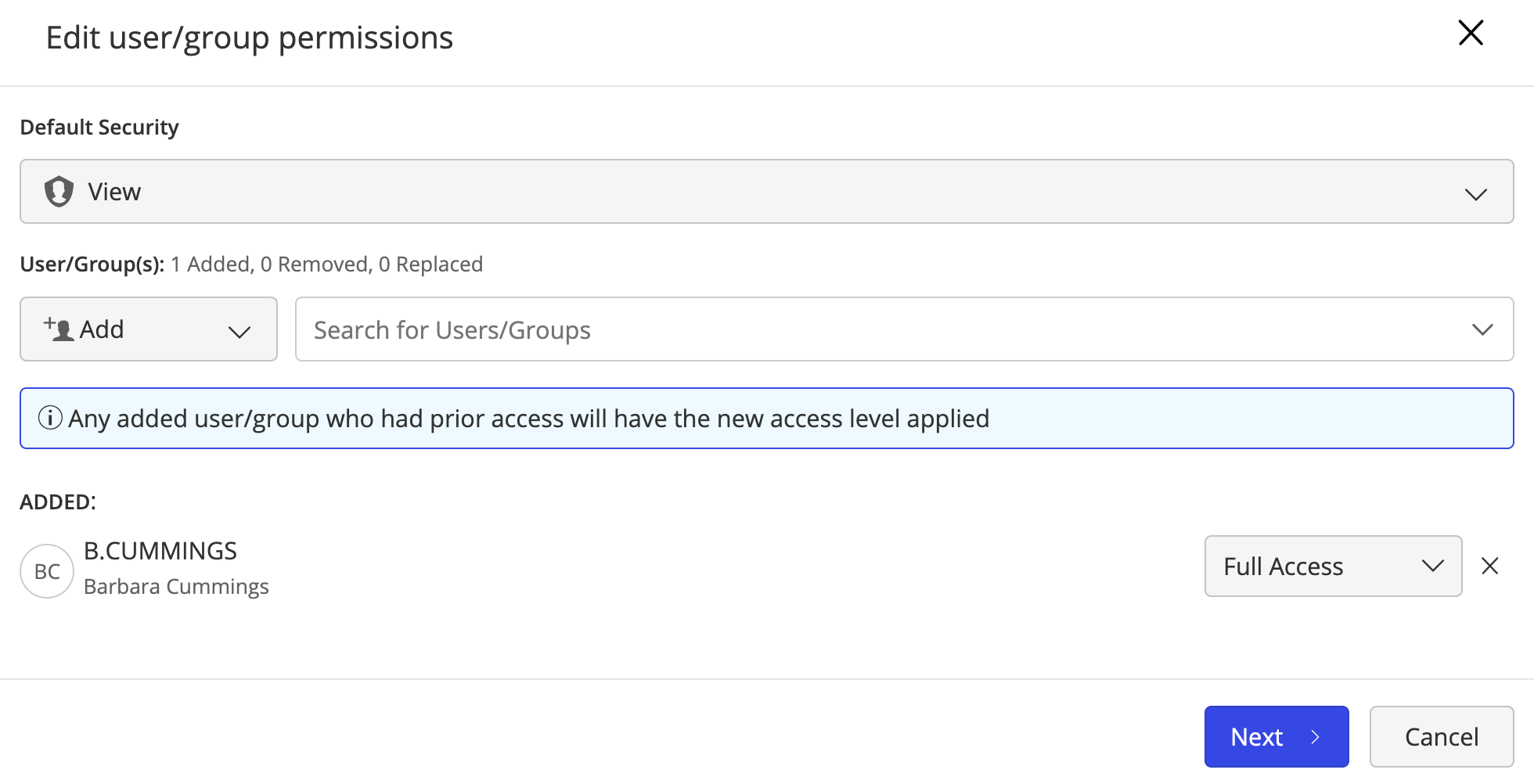Click the Next button

click(x=1276, y=736)
